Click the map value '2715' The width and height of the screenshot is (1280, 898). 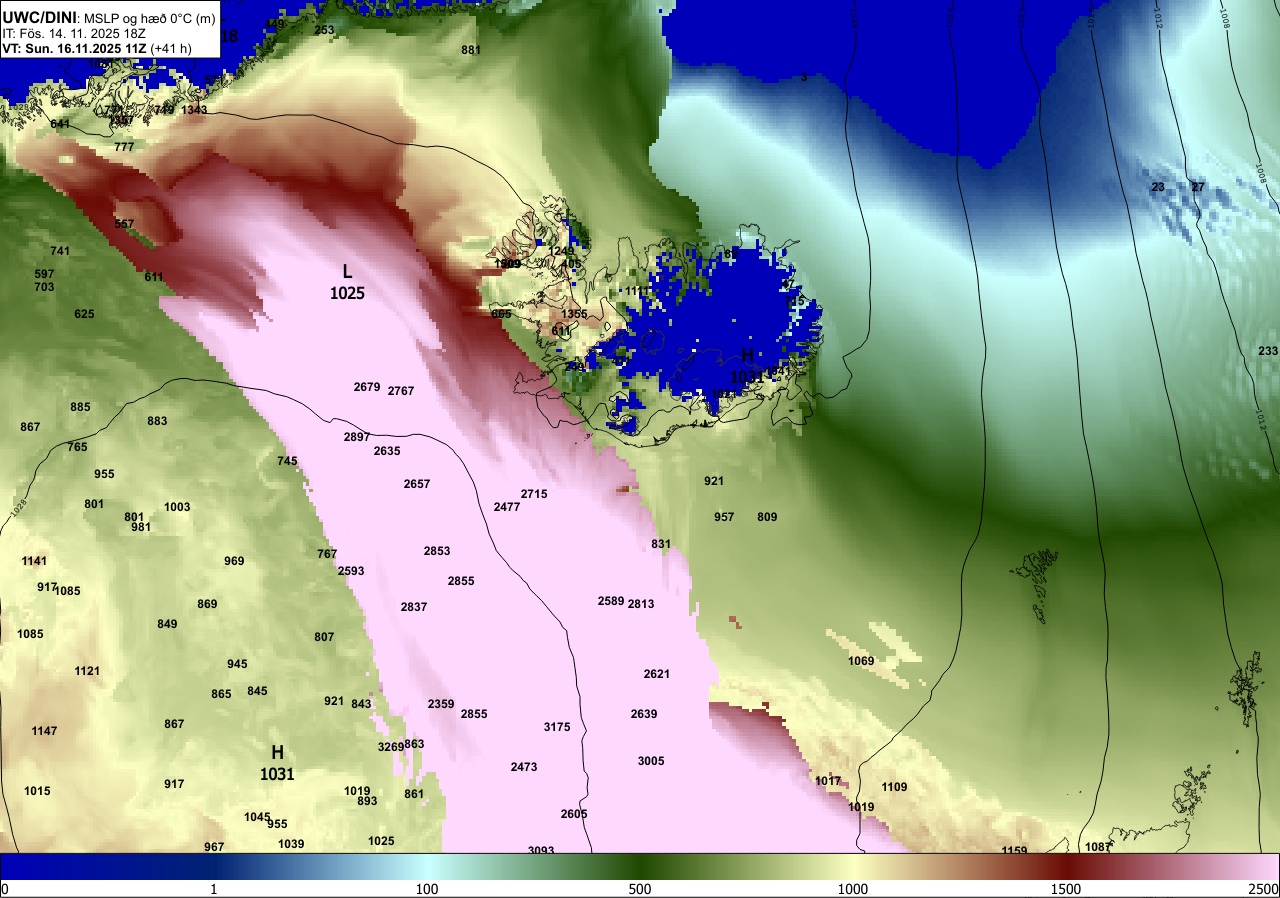coord(534,494)
